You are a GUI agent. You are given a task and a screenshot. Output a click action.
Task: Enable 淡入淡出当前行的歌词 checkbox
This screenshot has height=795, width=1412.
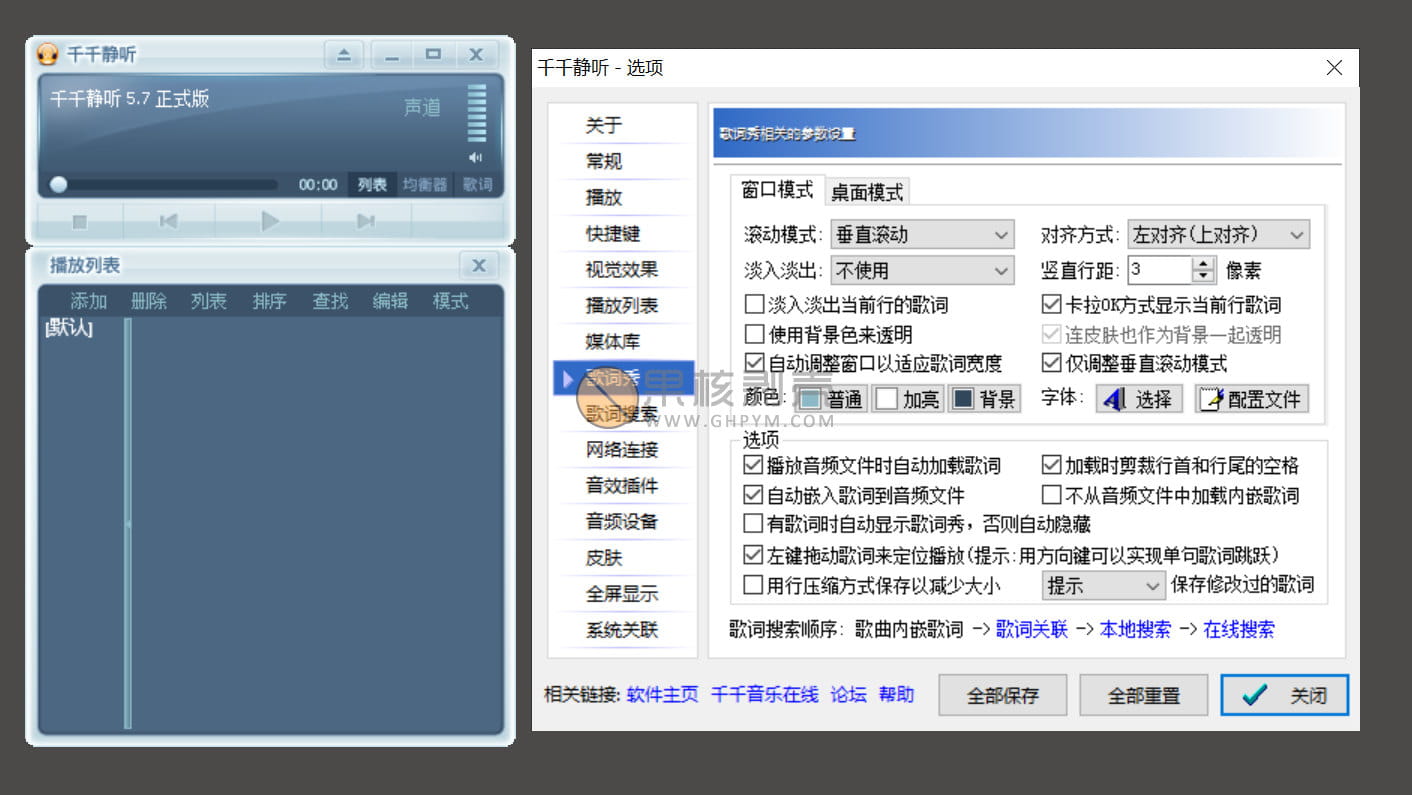click(755, 305)
